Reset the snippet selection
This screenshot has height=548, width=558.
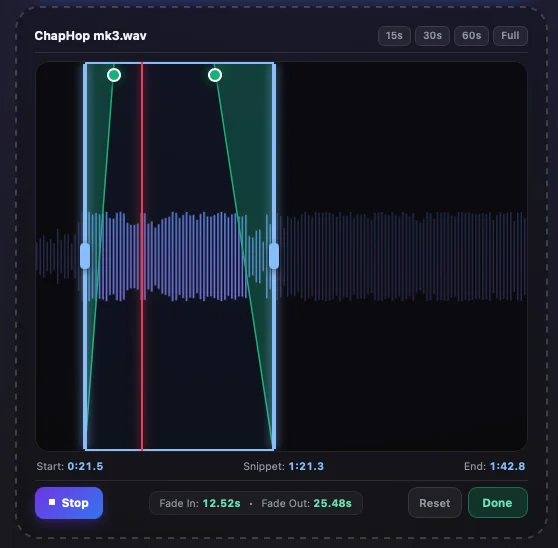[x=435, y=503]
